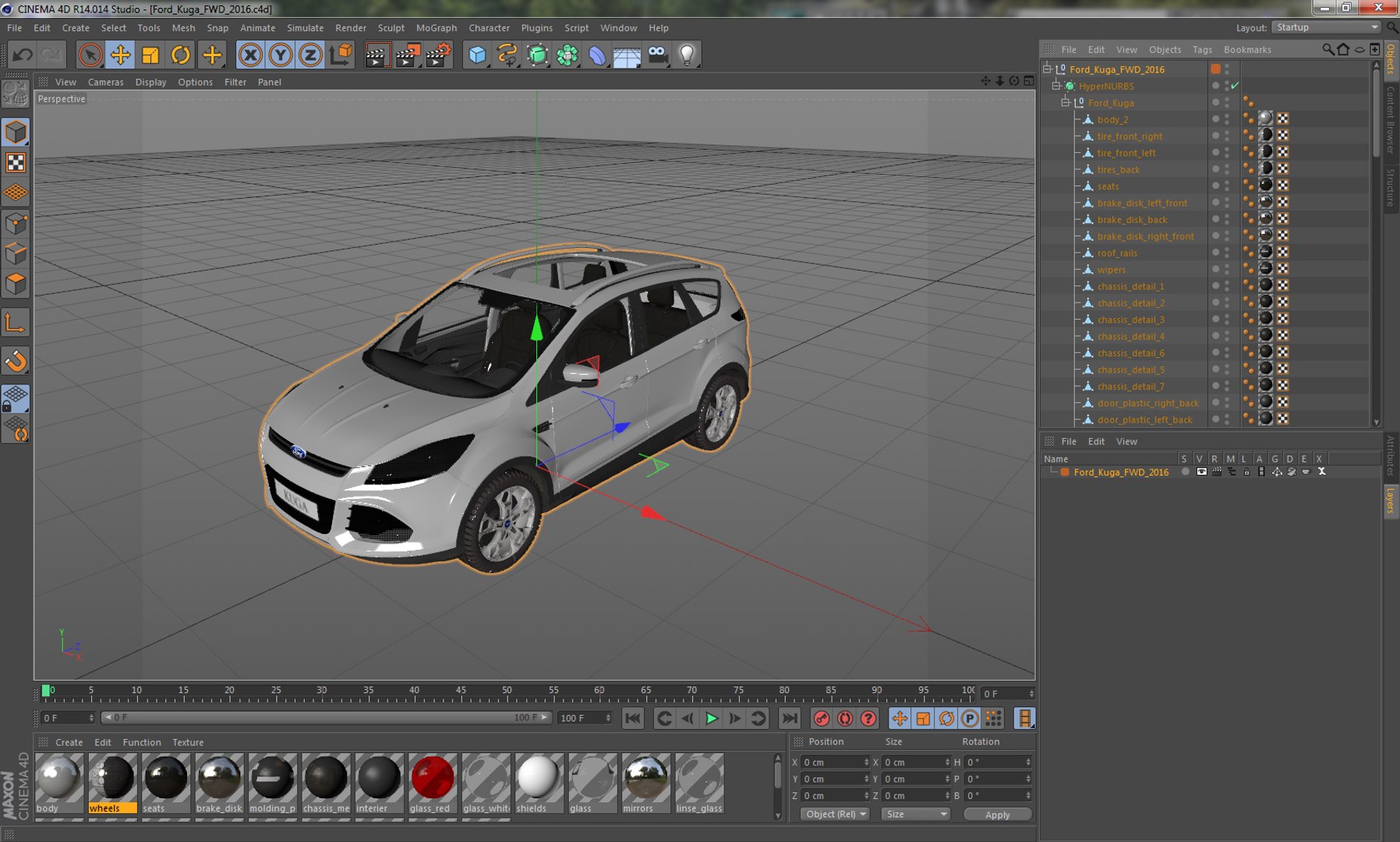The height and width of the screenshot is (842, 1400).
Task: Activate the Rotate tool in top toolbar
Action: [181, 55]
